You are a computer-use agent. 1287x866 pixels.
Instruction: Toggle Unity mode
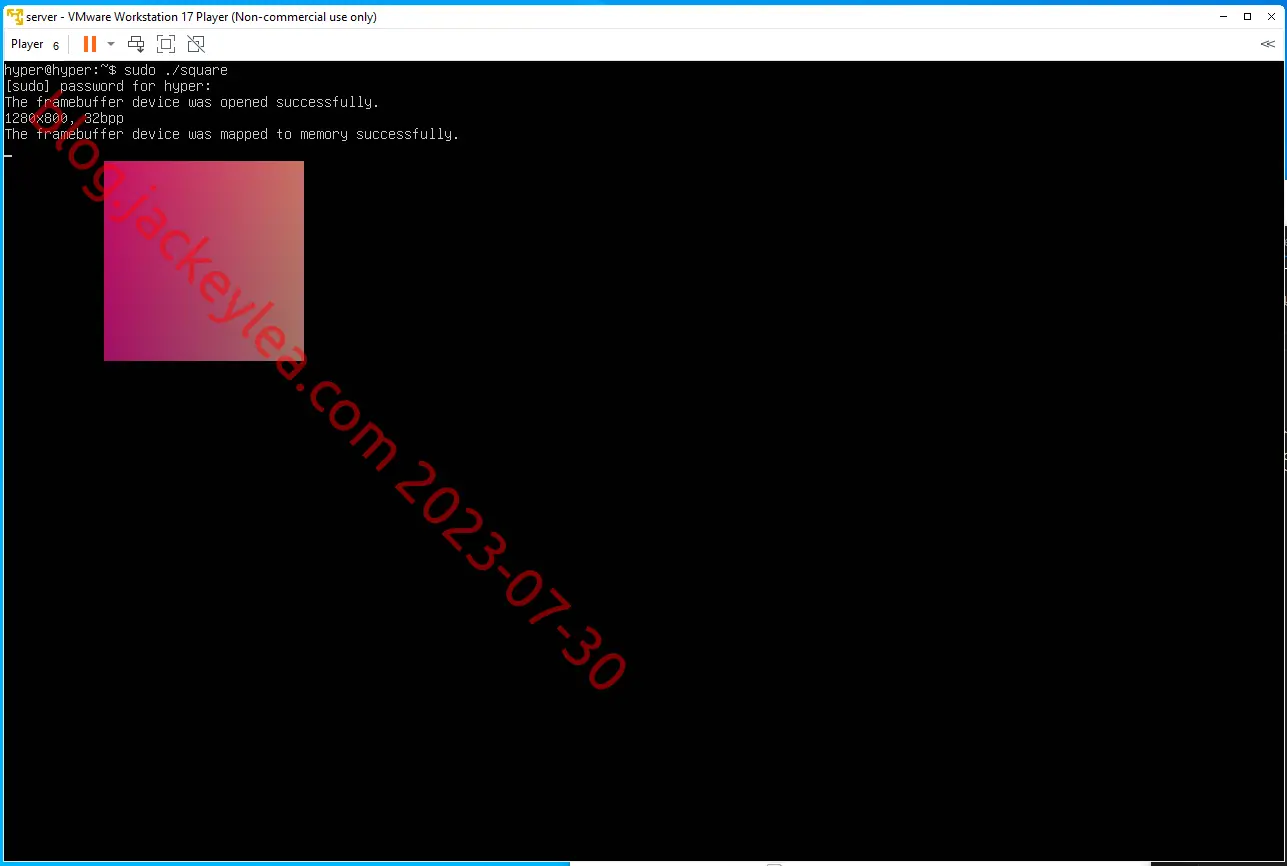[196, 44]
